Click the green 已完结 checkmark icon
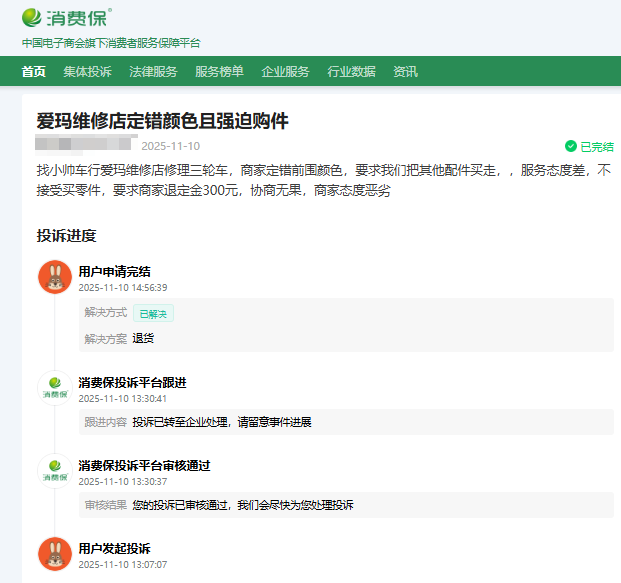Viewport: 621px width, 583px height. [x=570, y=146]
